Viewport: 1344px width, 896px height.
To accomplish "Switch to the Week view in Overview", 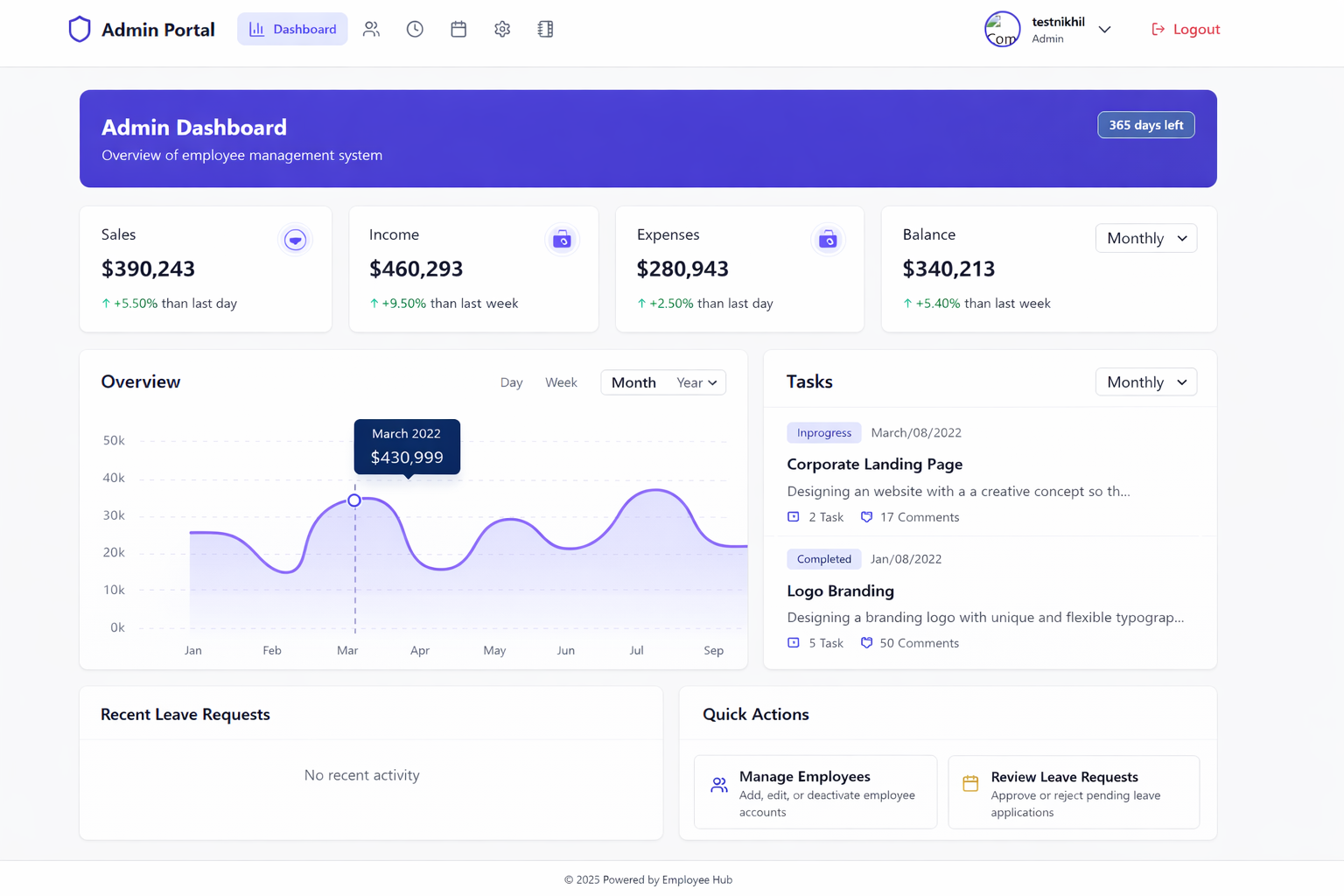I will point(561,382).
